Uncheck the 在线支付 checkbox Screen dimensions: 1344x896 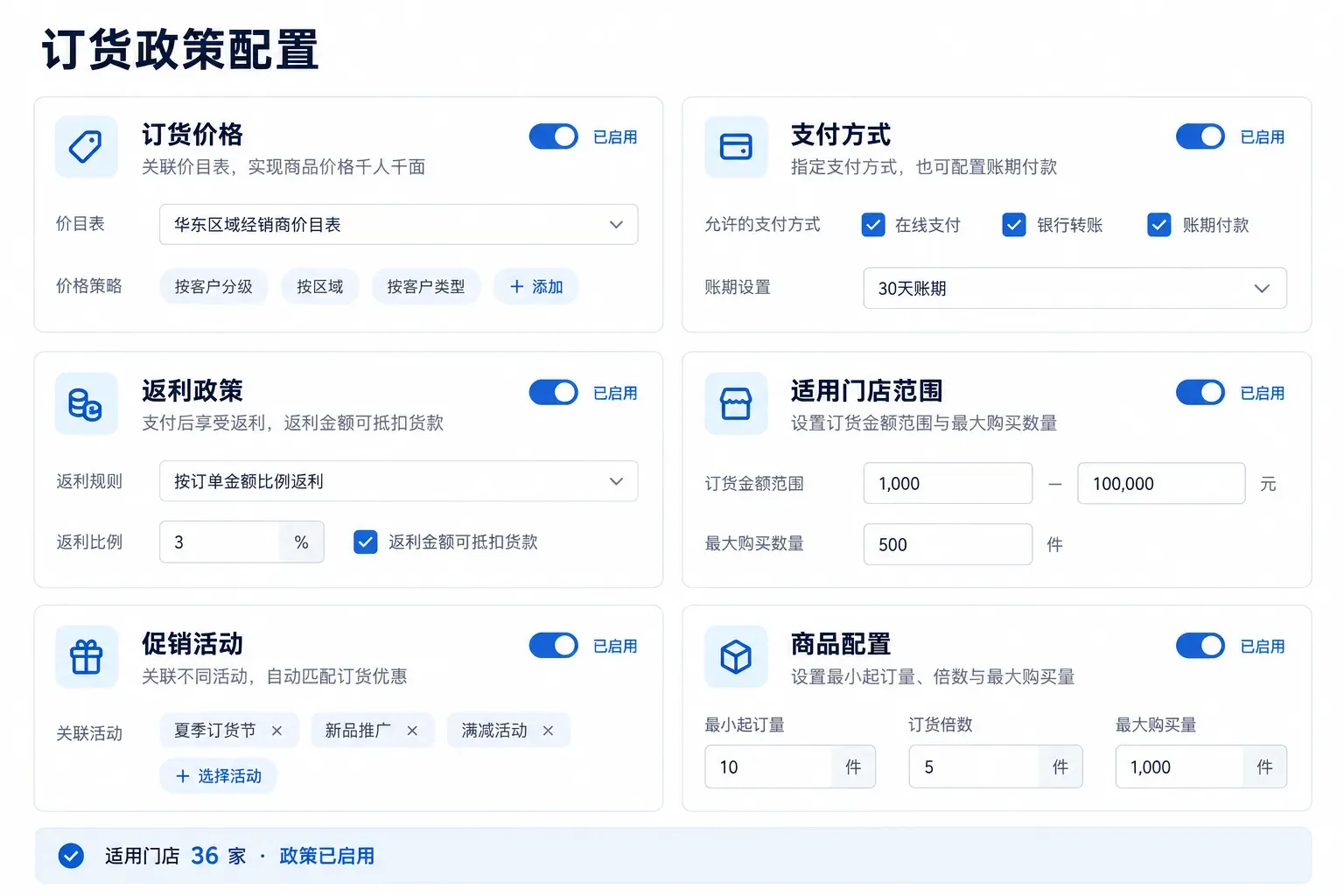873,225
